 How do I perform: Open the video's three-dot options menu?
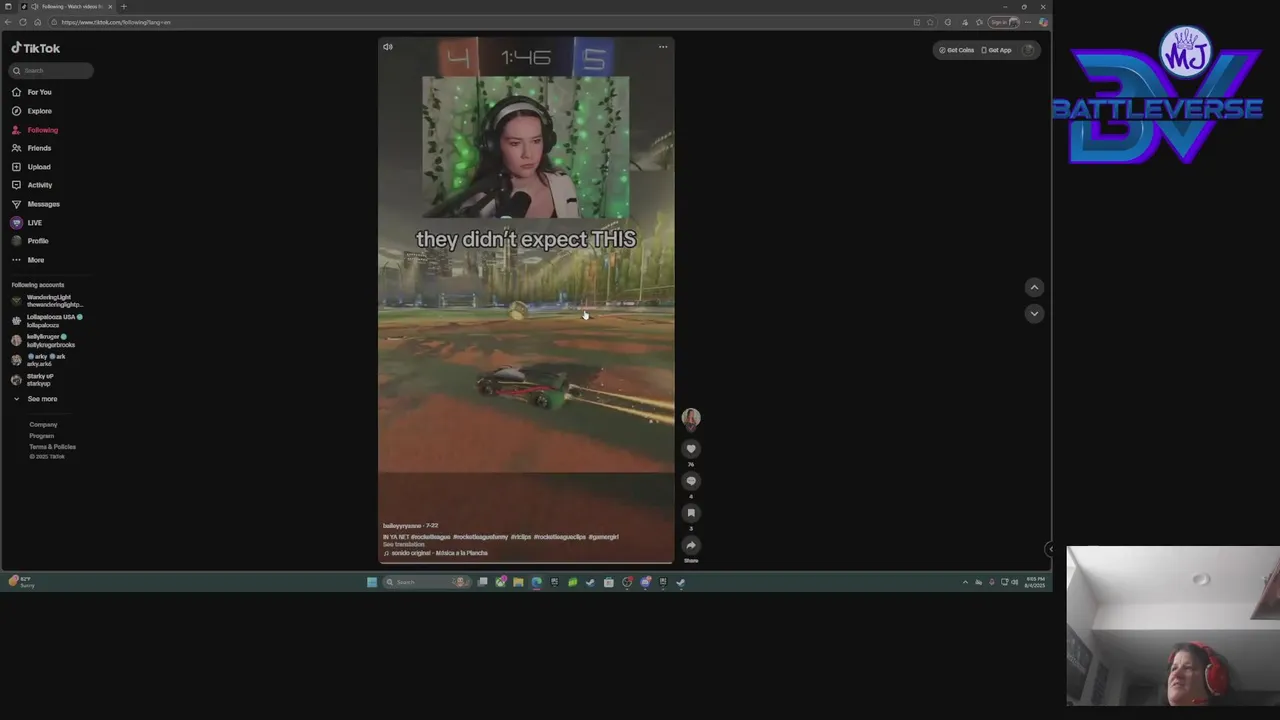662,46
